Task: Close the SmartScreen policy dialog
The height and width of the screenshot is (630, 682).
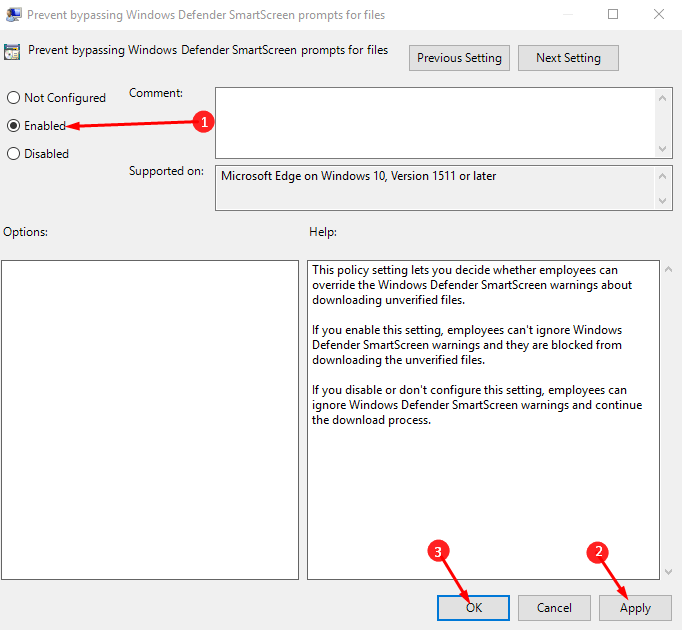Action: coord(658,15)
